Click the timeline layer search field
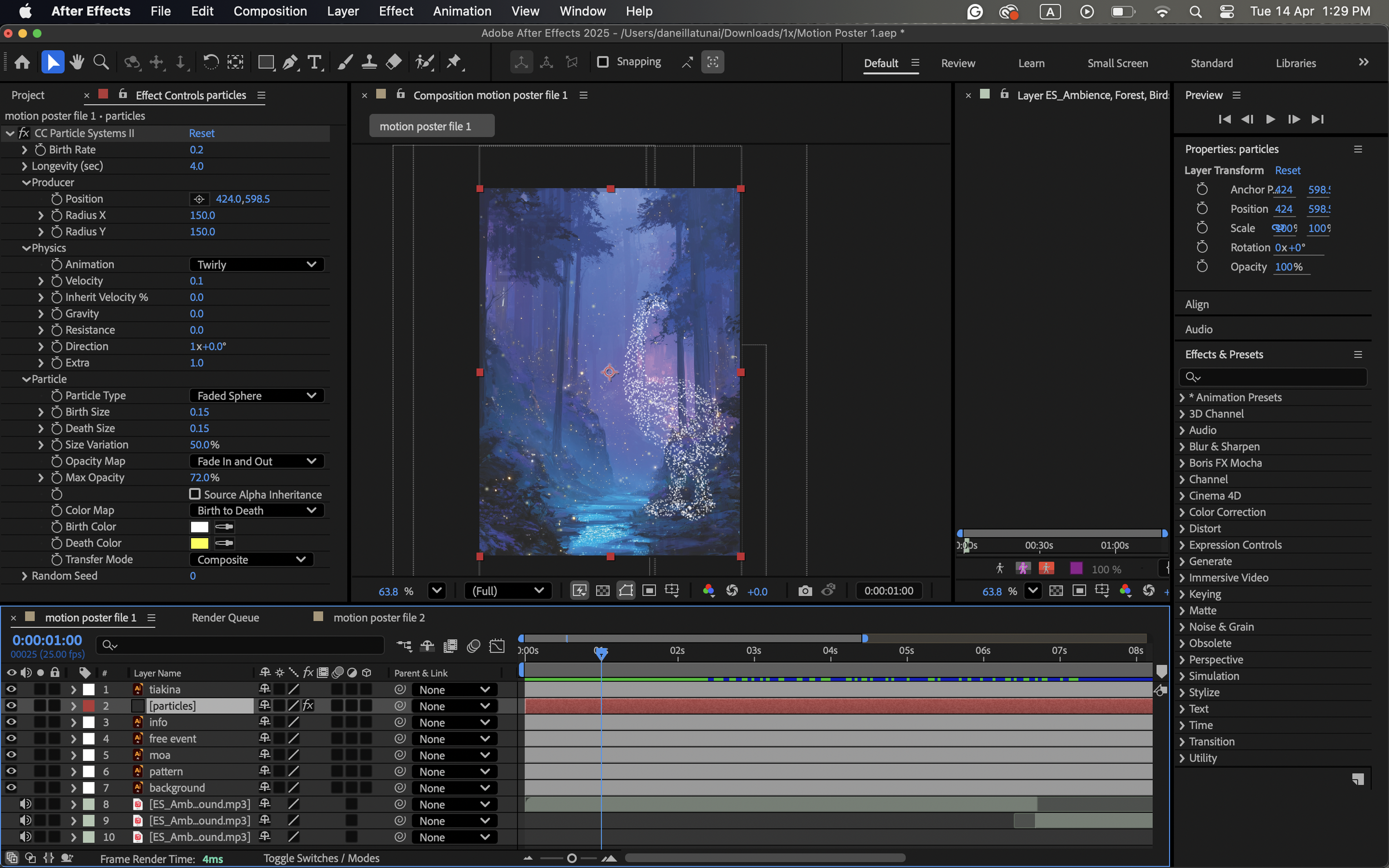Viewport: 1389px width, 868px height. (x=239, y=645)
